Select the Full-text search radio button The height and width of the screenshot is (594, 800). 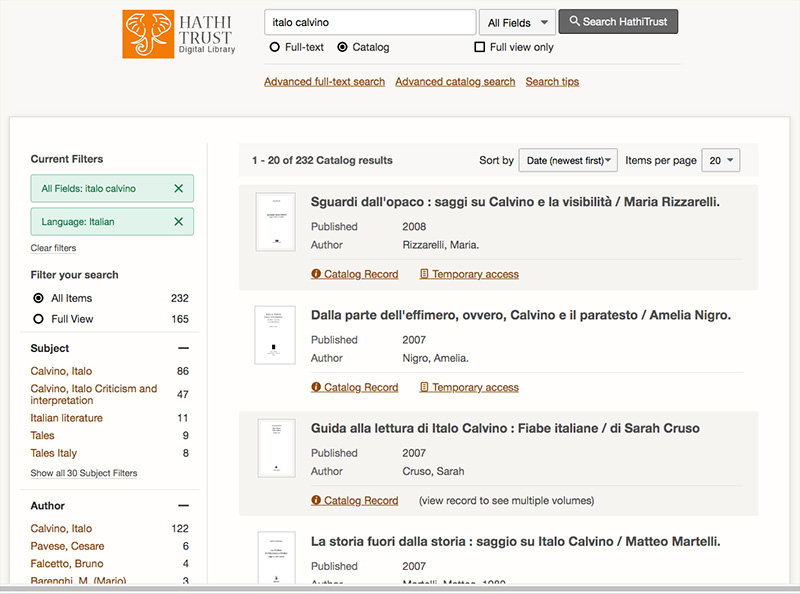pos(275,47)
